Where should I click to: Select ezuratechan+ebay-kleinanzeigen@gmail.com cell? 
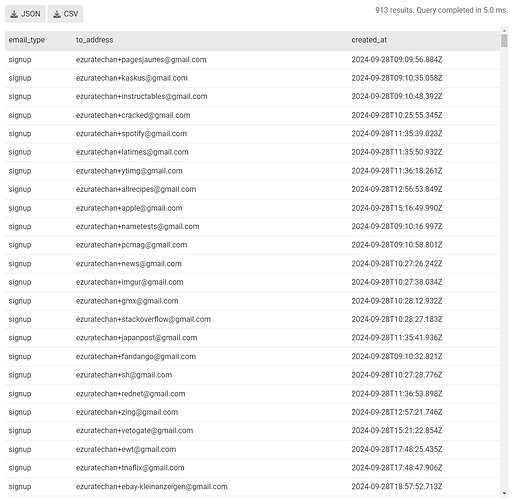click(152, 487)
